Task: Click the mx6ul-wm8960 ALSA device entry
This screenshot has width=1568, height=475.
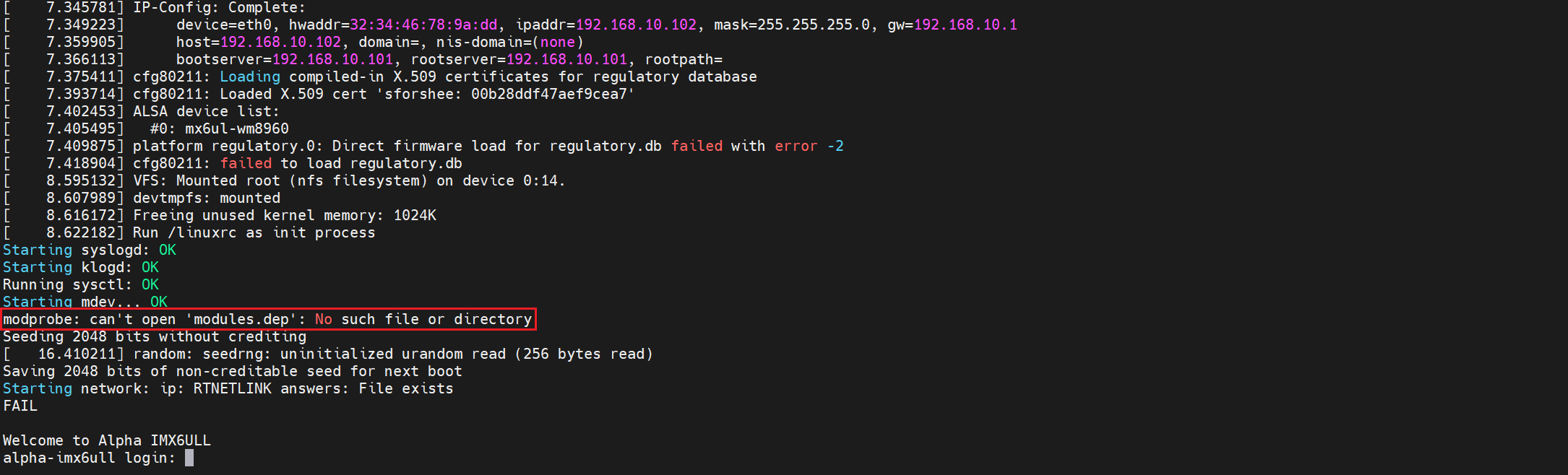Action: point(237,128)
